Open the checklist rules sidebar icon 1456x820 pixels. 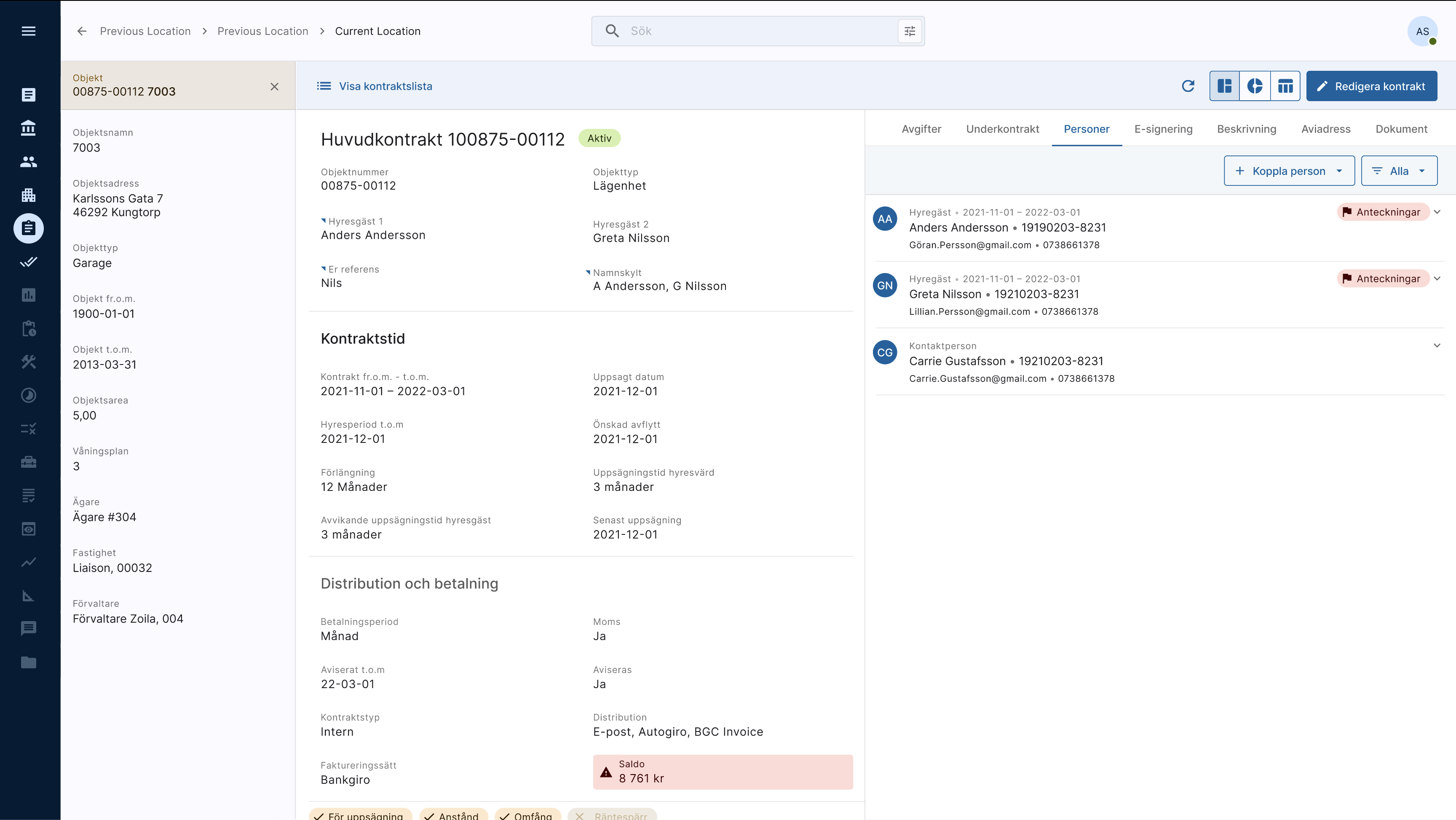pyautogui.click(x=28, y=429)
